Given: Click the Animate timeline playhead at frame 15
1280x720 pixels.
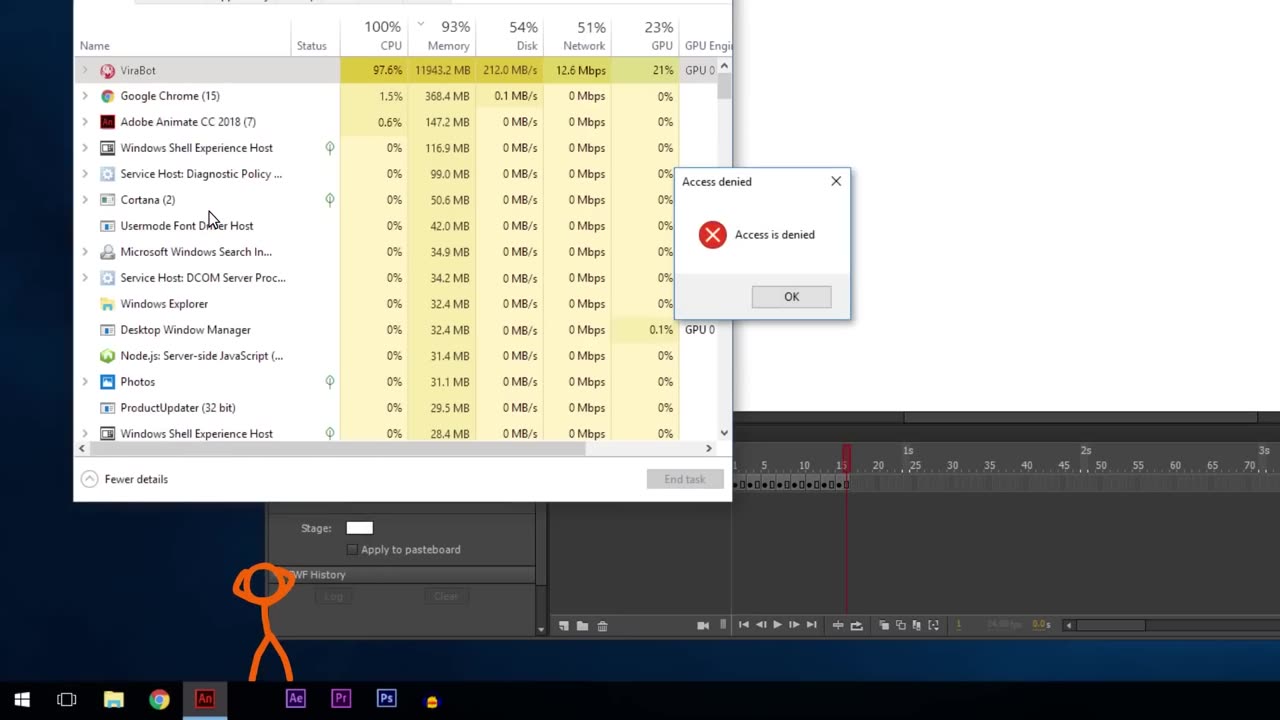Looking at the screenshot, I should click(x=846, y=458).
